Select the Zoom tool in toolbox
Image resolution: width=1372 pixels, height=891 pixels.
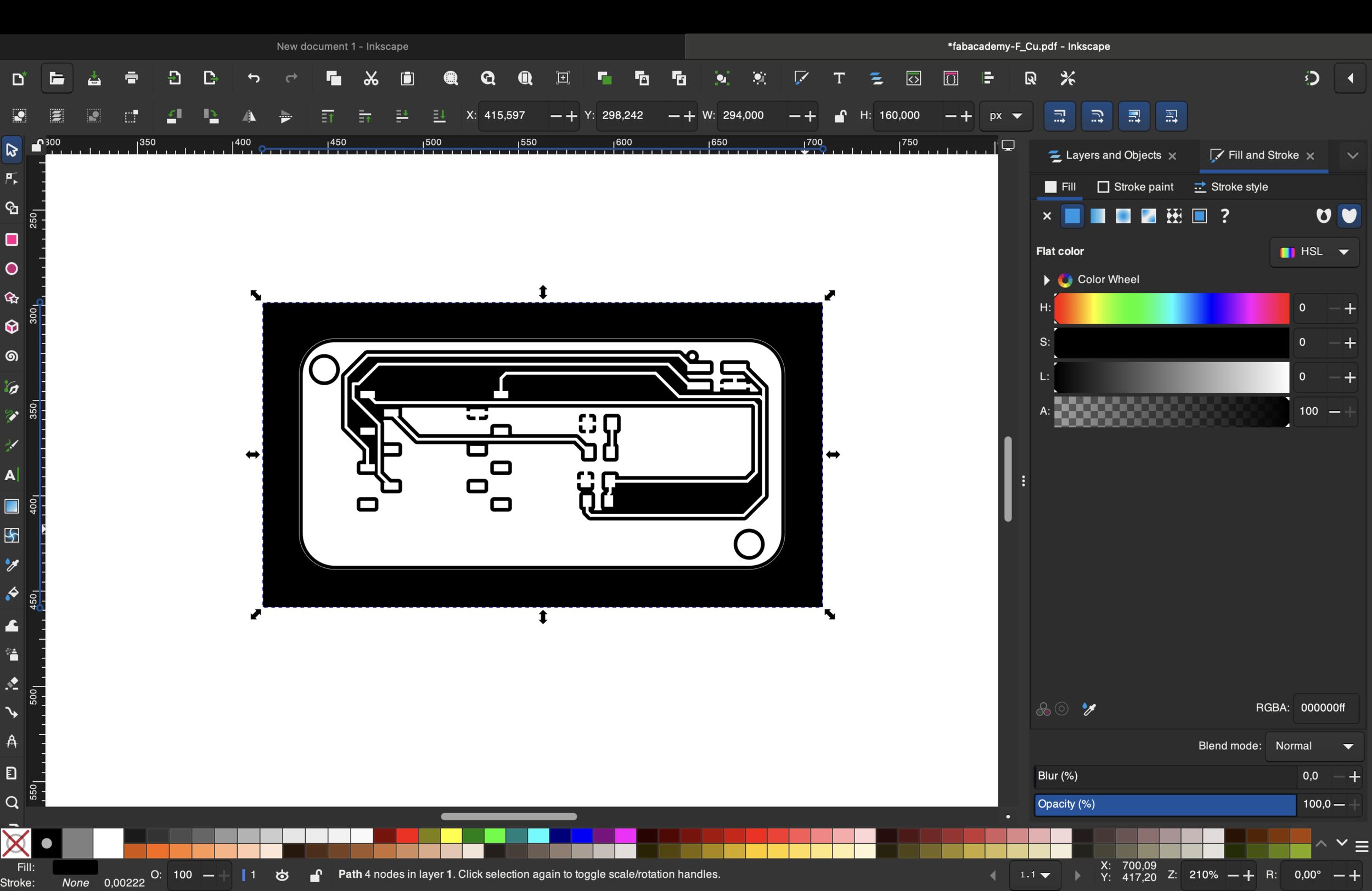[x=12, y=803]
